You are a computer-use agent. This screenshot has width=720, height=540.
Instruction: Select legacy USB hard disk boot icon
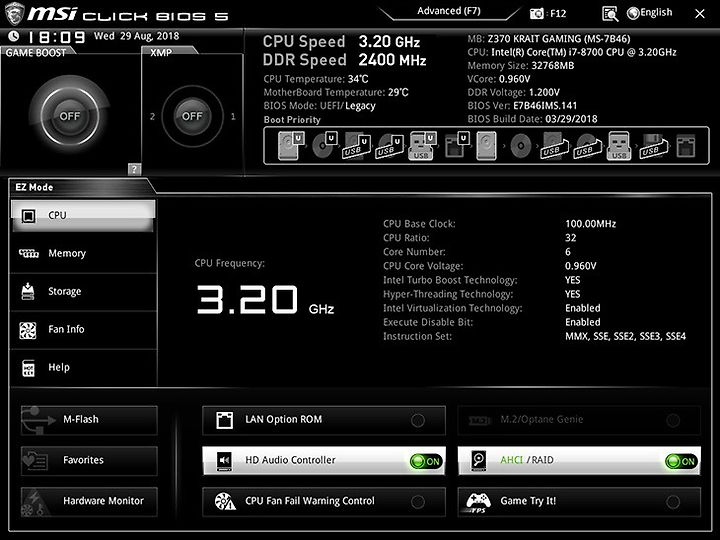pos(554,146)
